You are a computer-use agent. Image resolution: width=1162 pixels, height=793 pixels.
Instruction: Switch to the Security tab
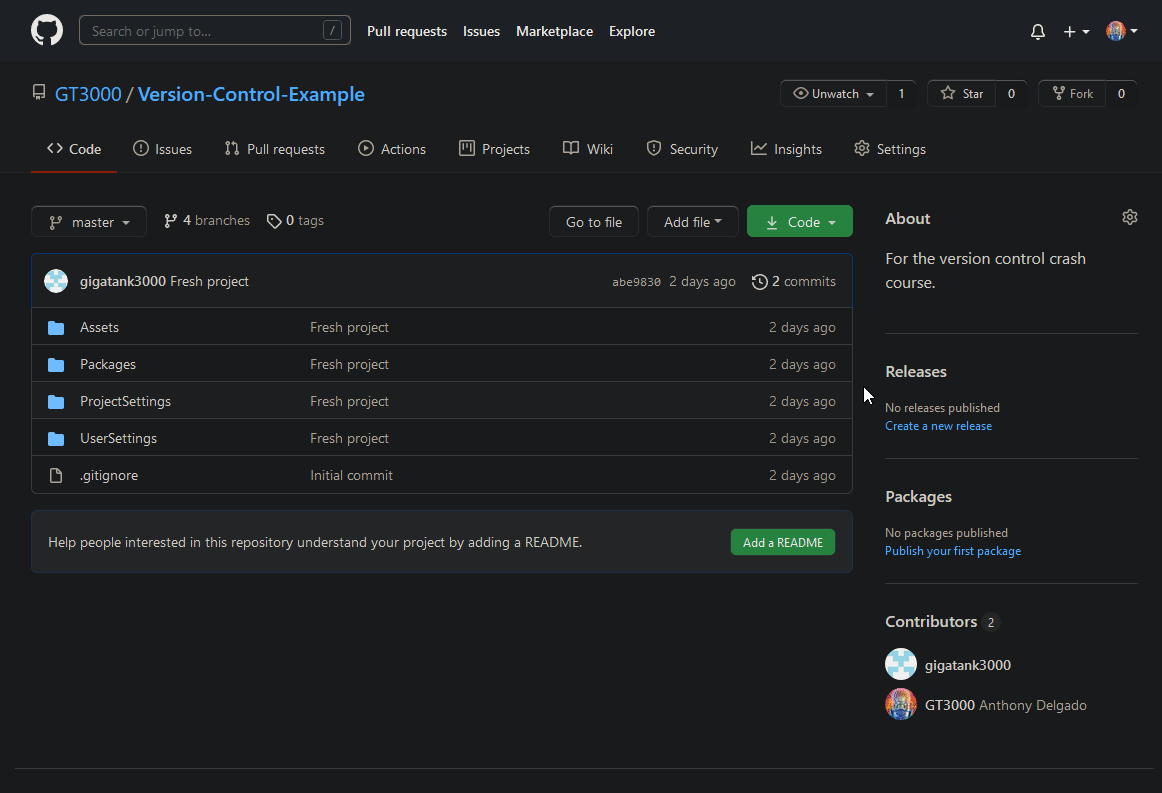coord(683,149)
